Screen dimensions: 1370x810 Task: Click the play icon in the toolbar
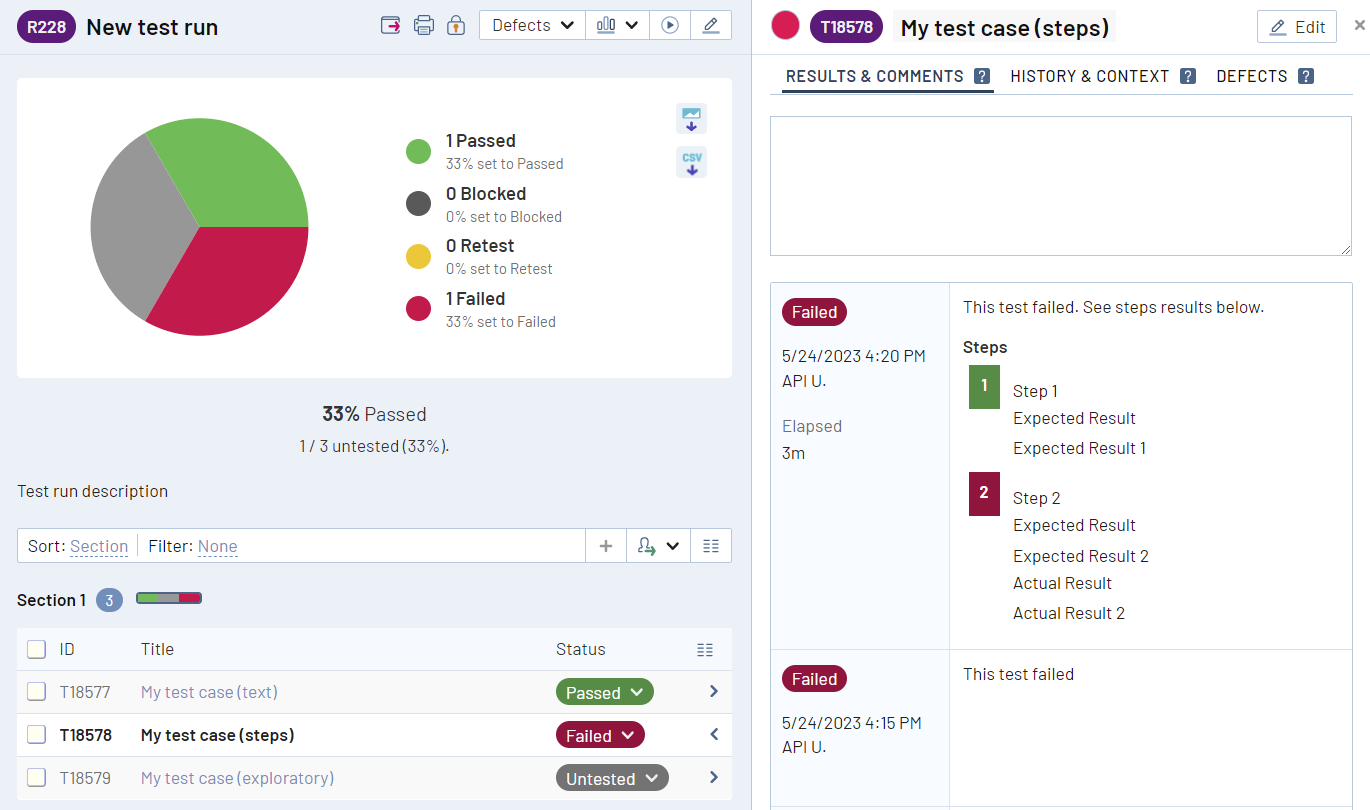pos(670,26)
